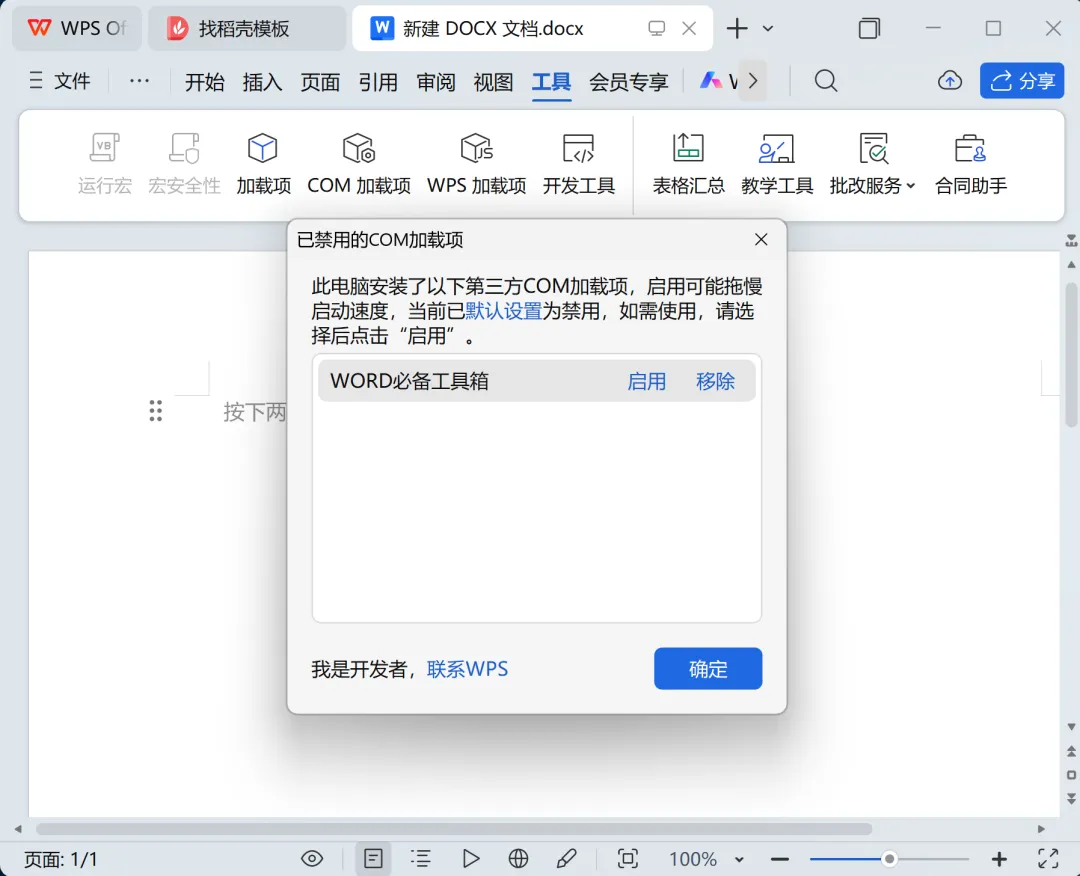
Task: Click the paragraph drag handle dots
Action: (156, 411)
